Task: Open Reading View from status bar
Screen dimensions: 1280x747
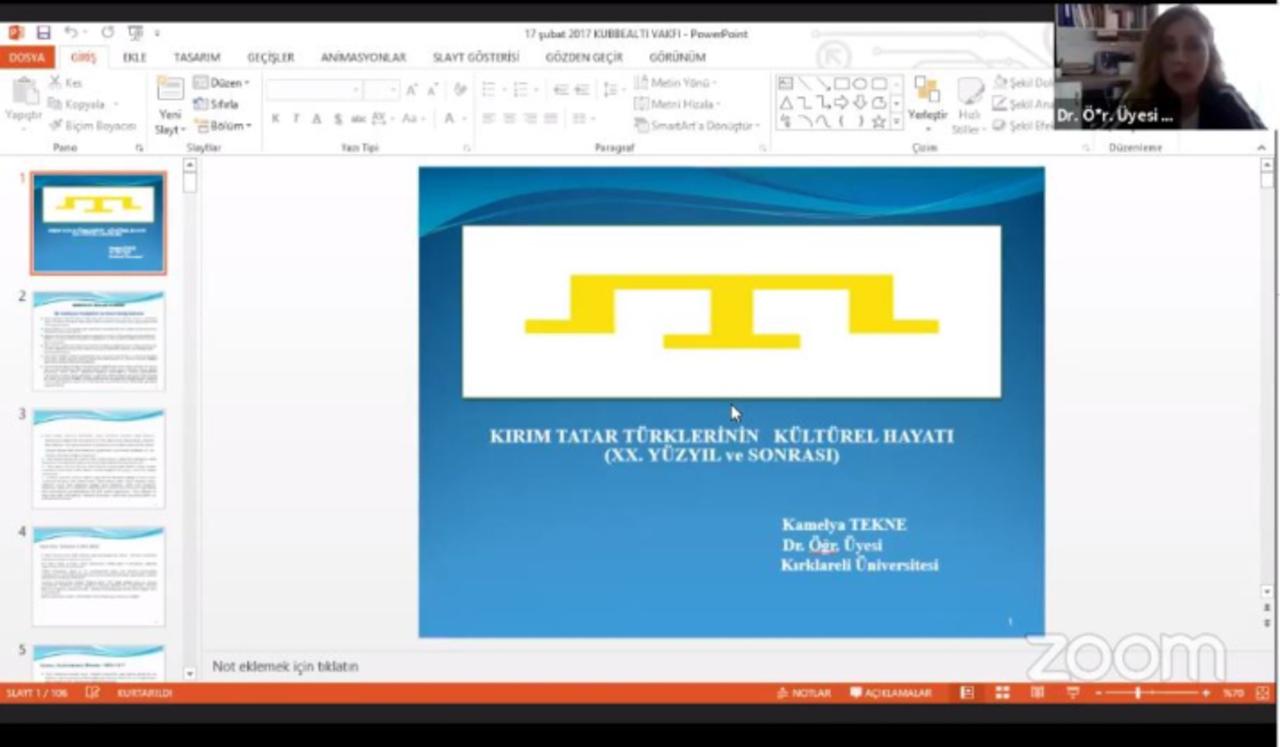Action: (x=1037, y=693)
